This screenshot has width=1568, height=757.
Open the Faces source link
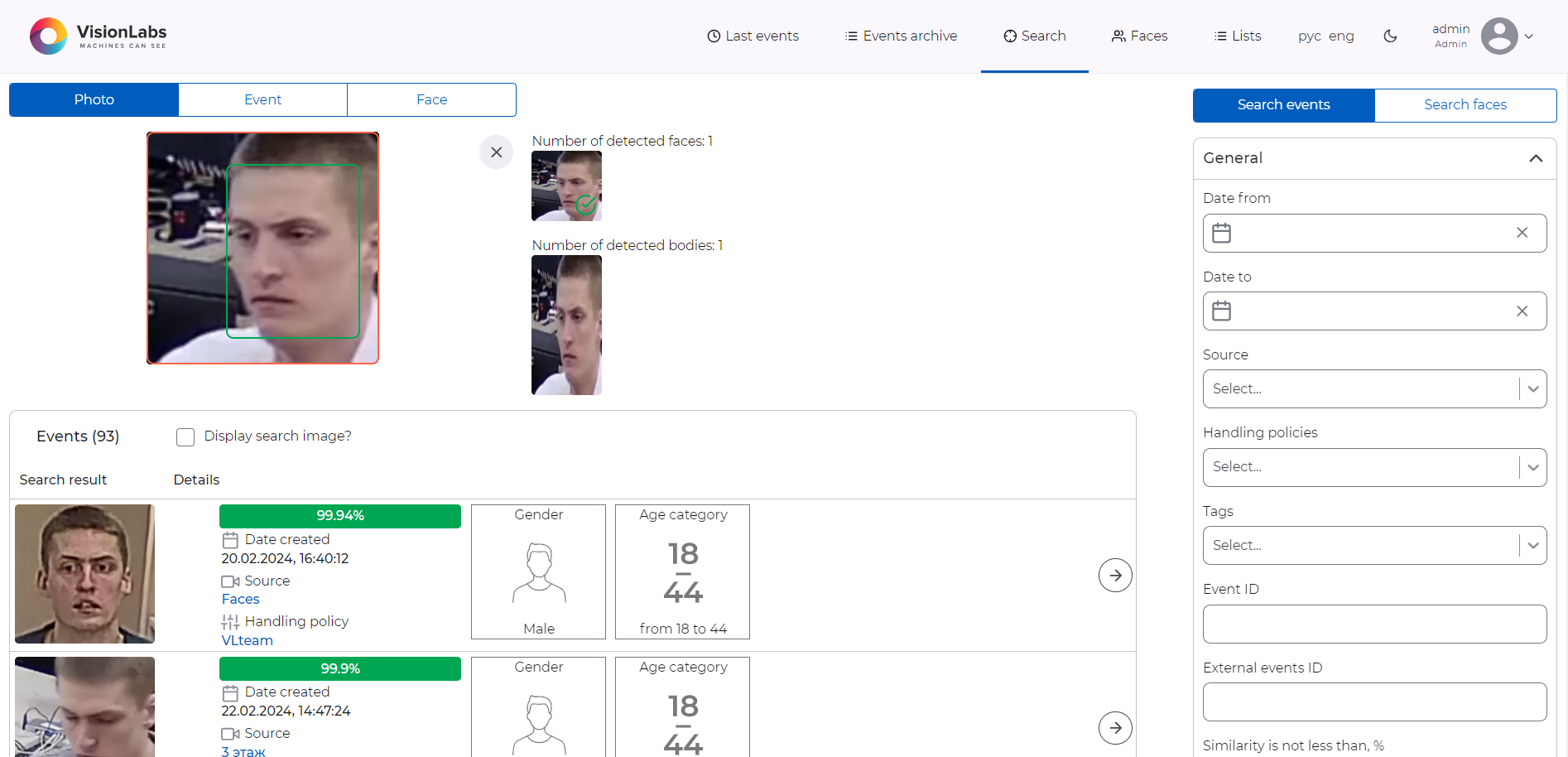[239, 599]
